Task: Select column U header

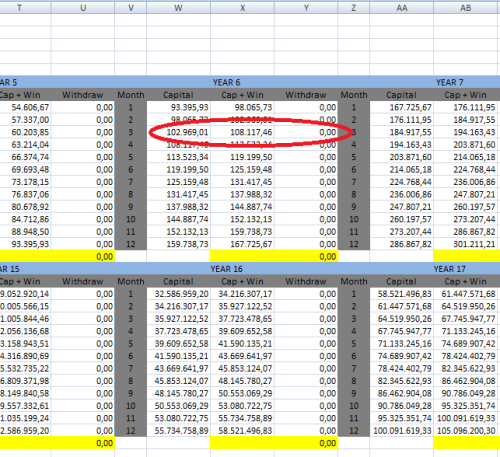Action: (83, 8)
